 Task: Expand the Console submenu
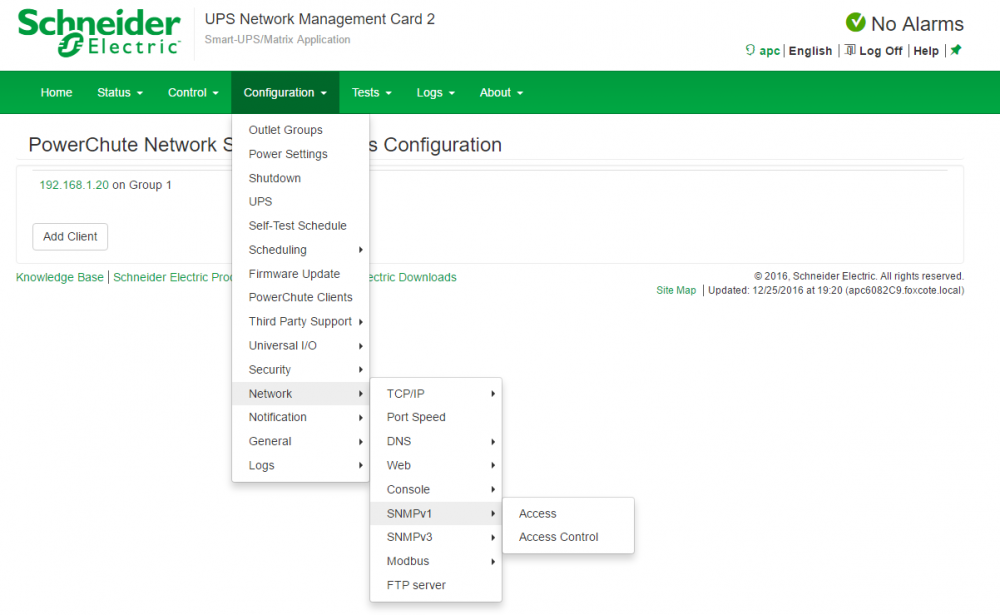click(x=436, y=489)
